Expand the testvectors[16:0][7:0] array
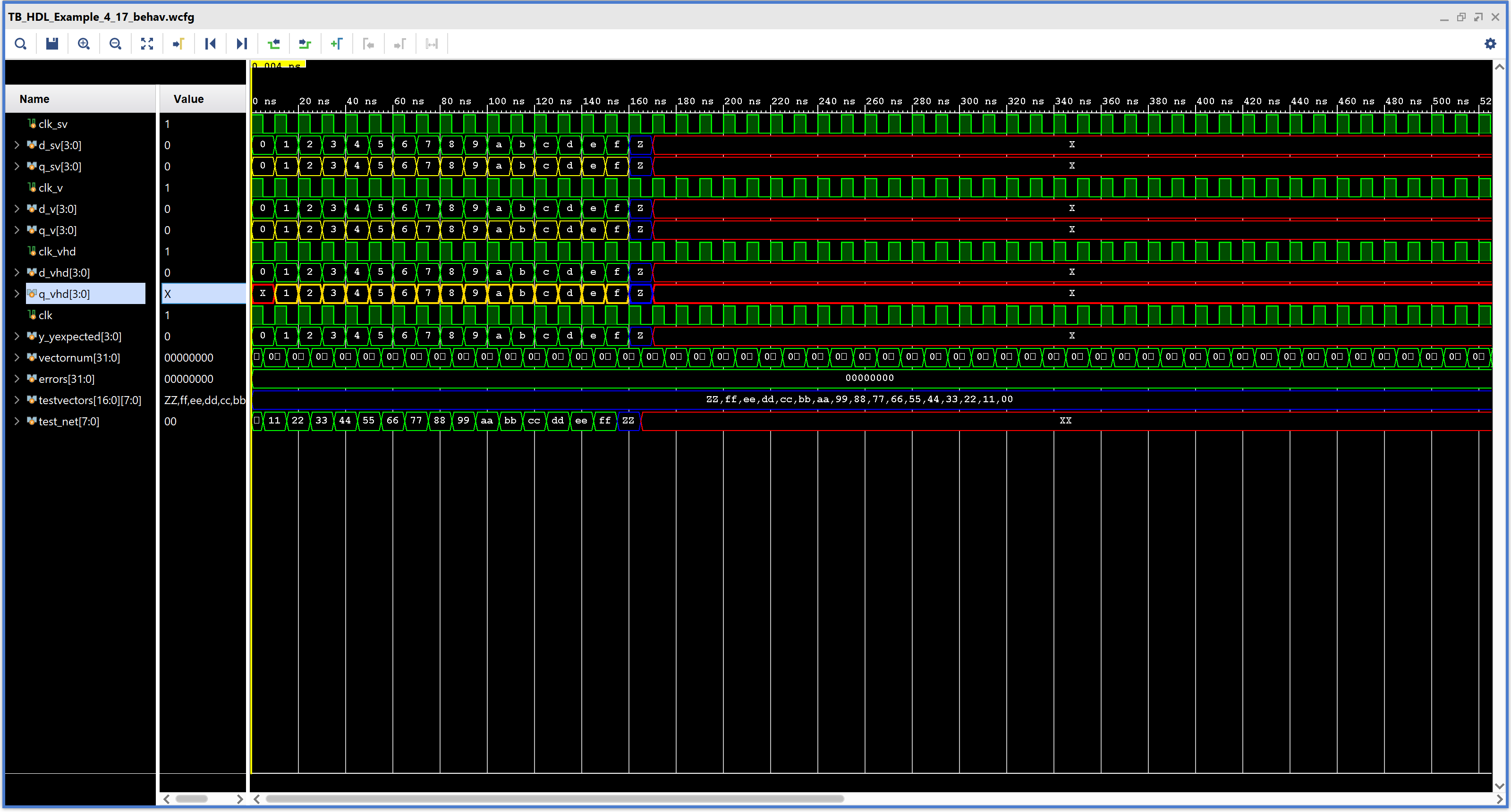Screen dimensions: 1511x812 [17, 400]
